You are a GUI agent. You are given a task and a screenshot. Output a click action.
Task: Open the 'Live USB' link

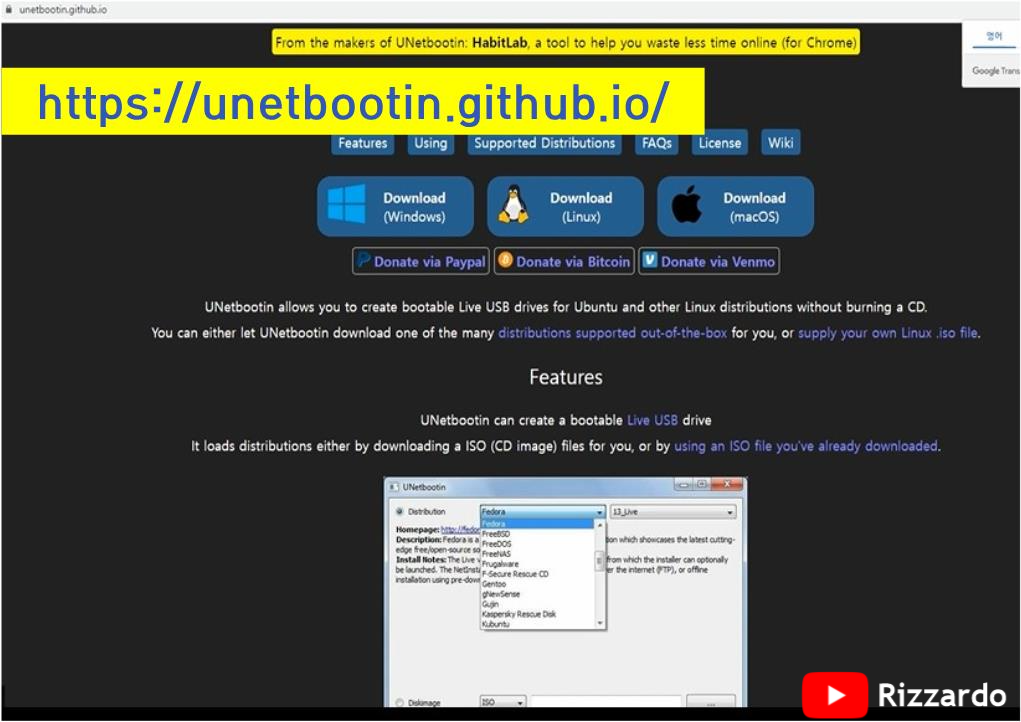652,420
